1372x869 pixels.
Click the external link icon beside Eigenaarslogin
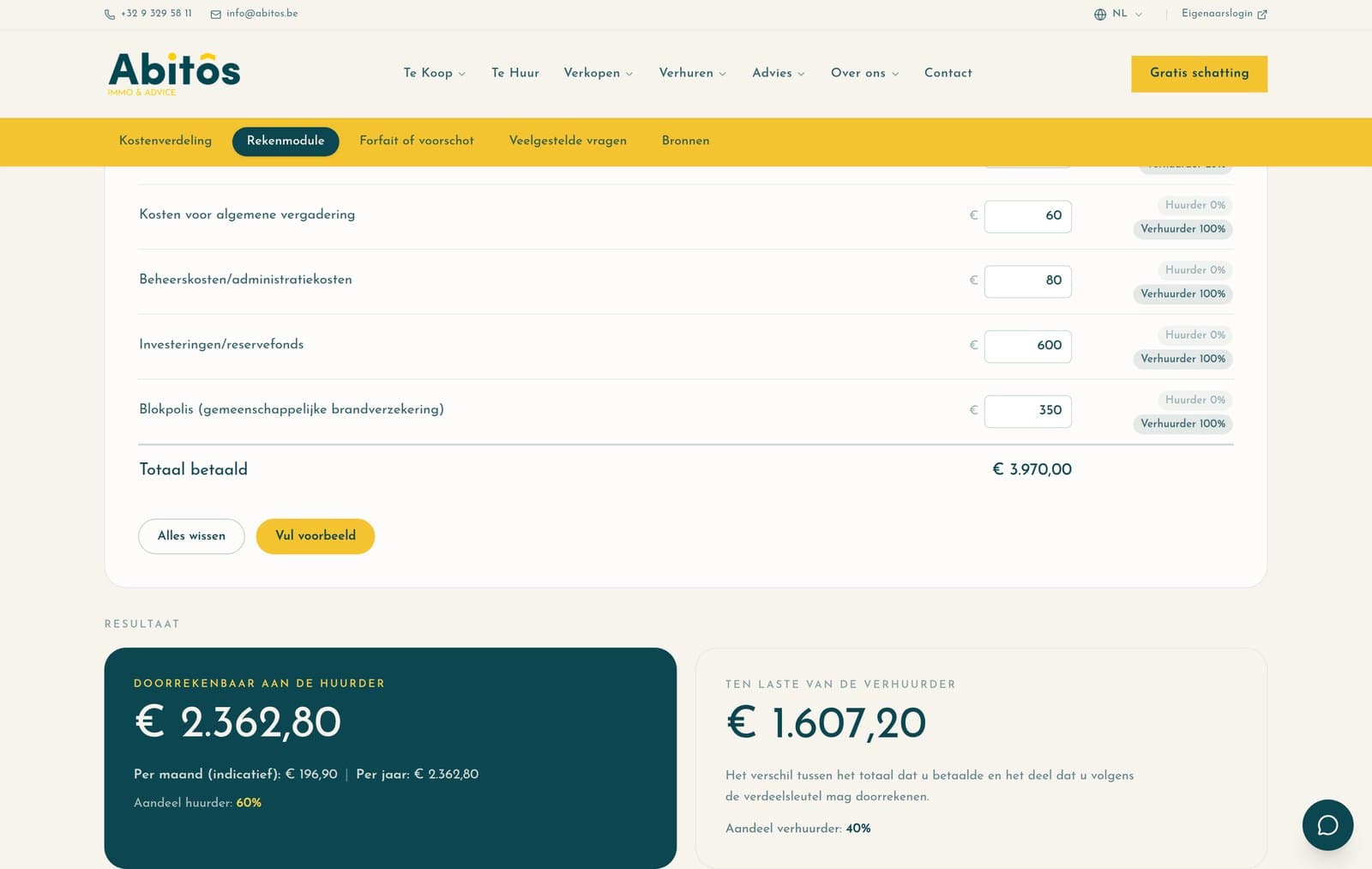coord(1261,15)
